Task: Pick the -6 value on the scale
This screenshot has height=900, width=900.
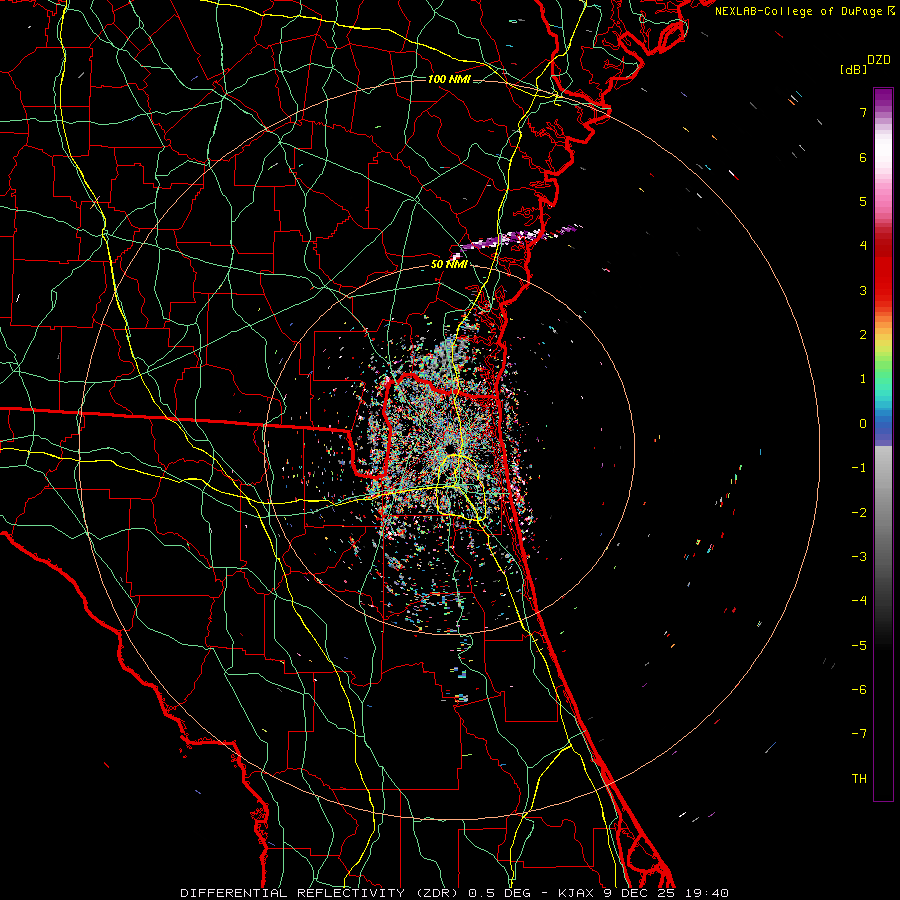Action: click(x=859, y=690)
